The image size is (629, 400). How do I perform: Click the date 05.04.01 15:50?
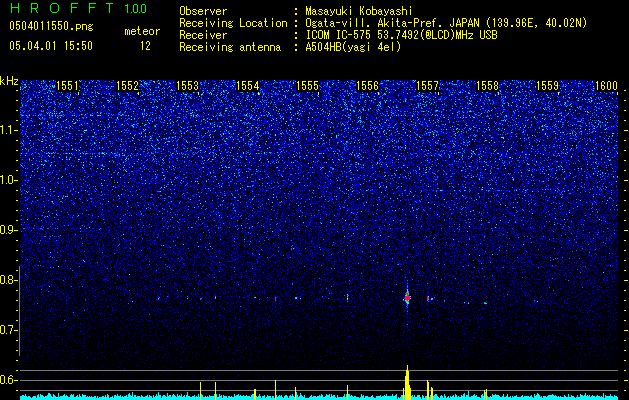coord(51,46)
